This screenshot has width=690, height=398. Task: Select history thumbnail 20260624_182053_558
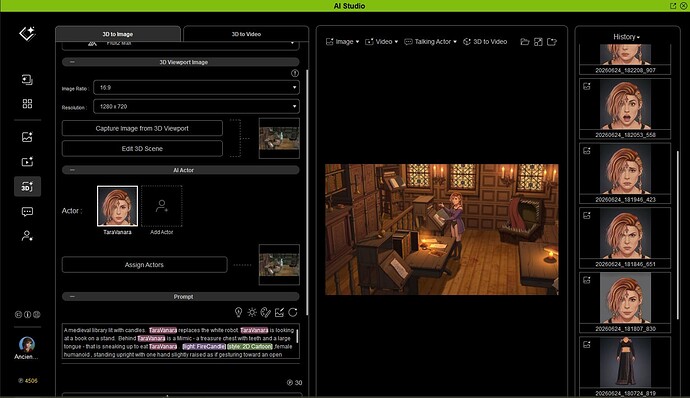pyautogui.click(x=625, y=109)
